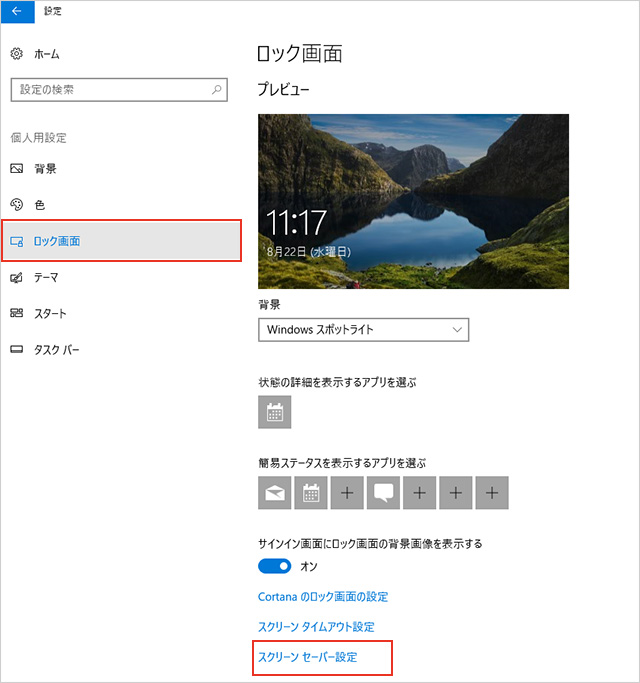Click the 簡易ステータスを表示するアプリを選ぶ label
This screenshot has width=640, height=683.
(342, 463)
